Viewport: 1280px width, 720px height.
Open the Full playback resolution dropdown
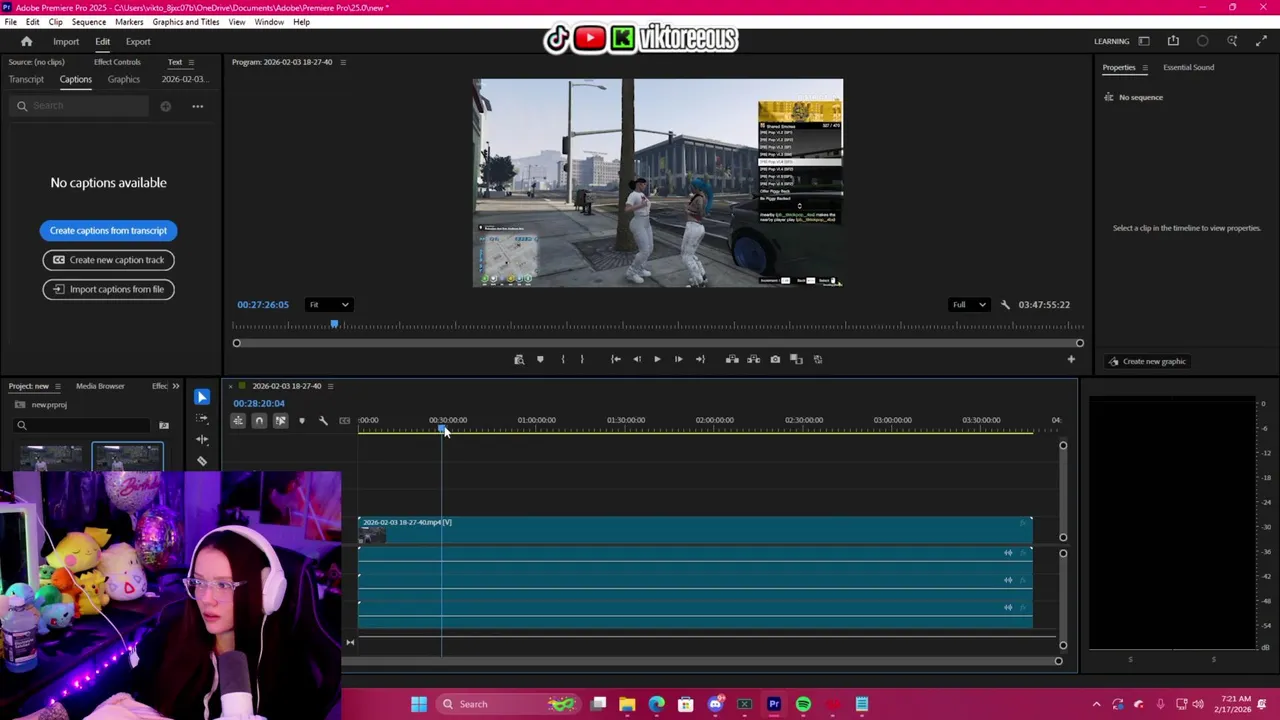(969, 305)
